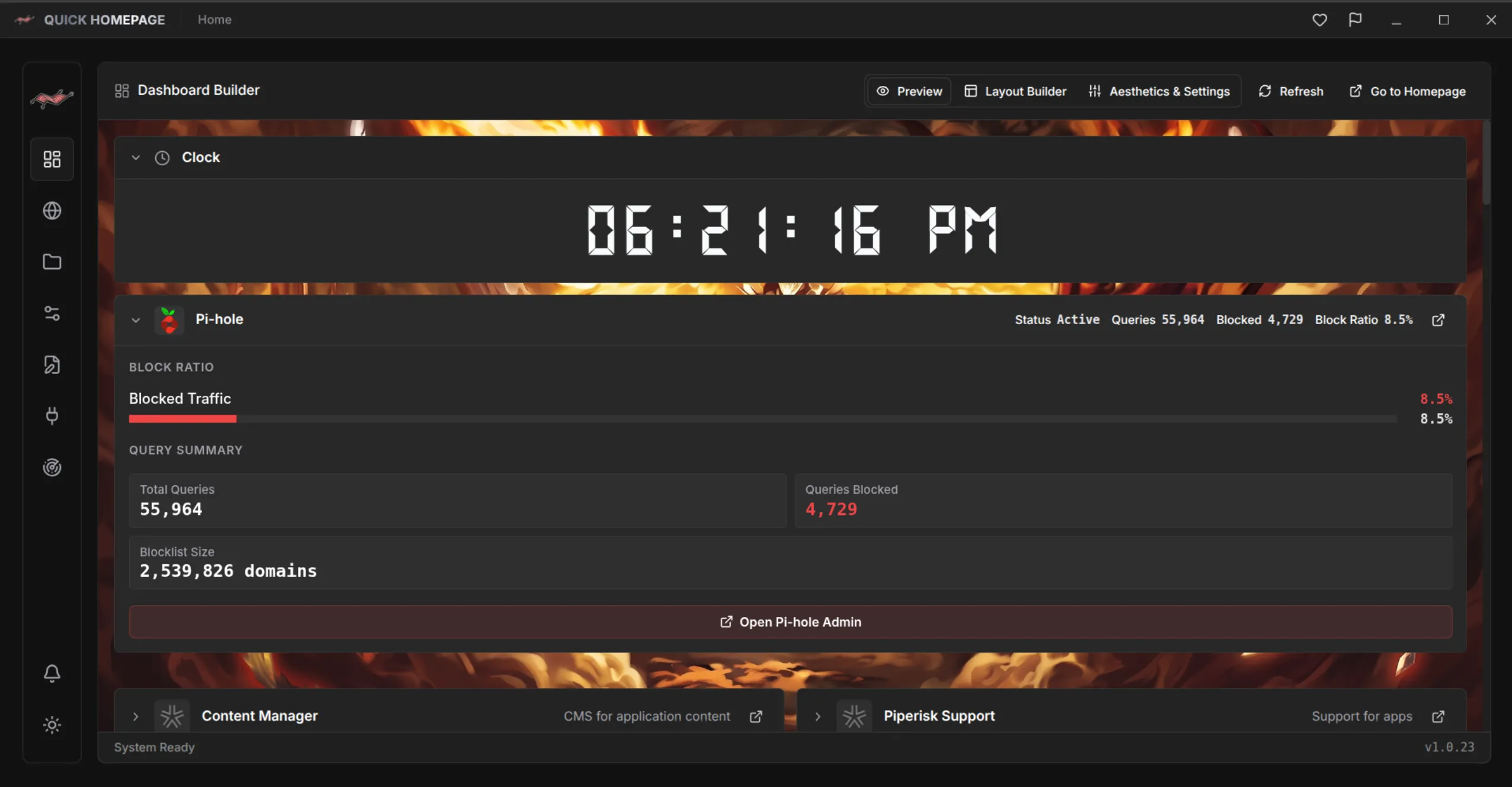
Task: Open the radar target icon in sidebar
Action: pyautogui.click(x=52, y=468)
